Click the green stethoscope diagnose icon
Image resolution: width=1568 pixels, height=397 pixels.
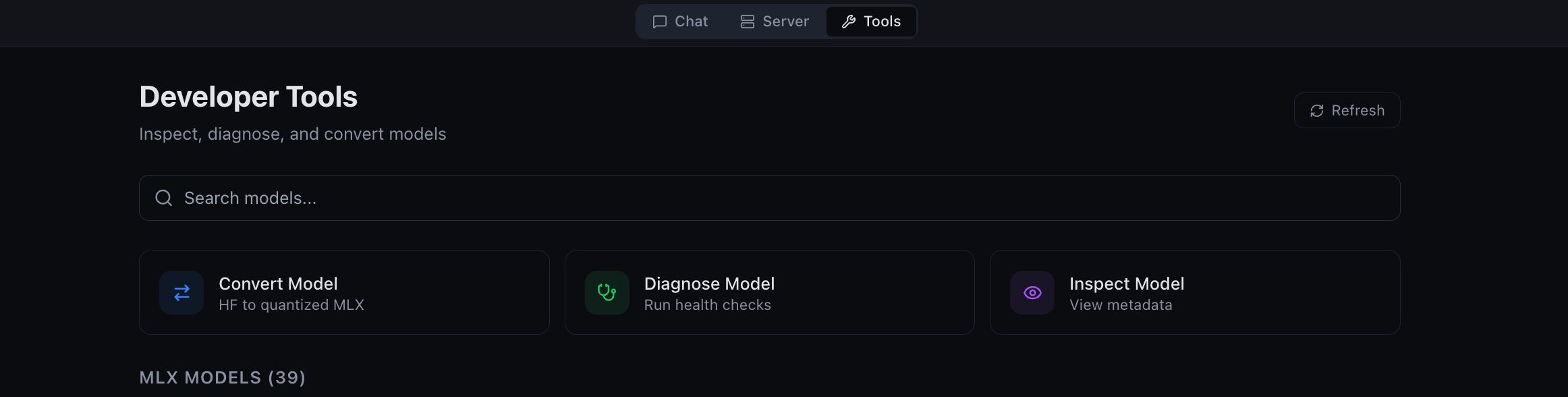[x=607, y=292]
